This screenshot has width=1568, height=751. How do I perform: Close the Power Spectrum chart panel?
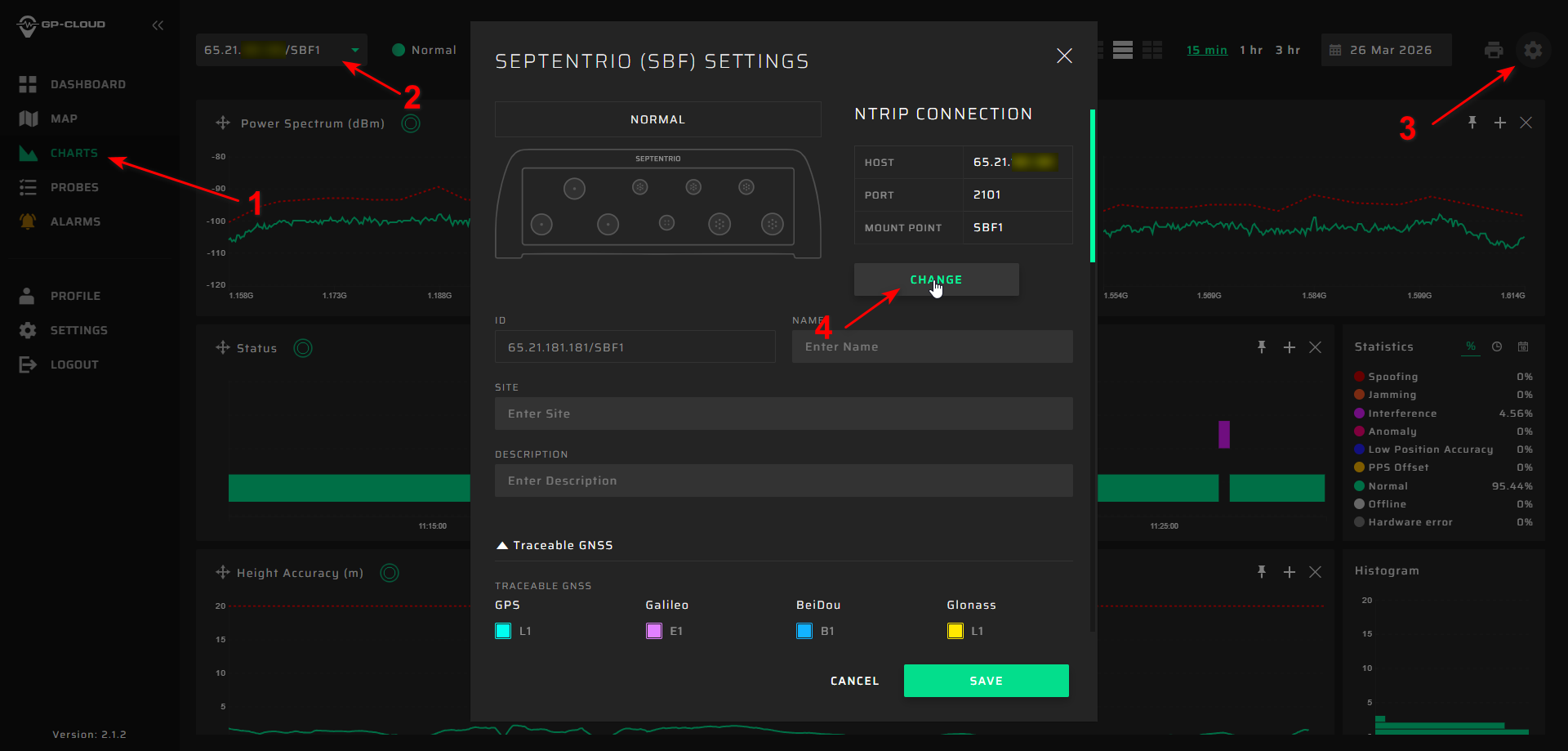pyautogui.click(x=1526, y=123)
